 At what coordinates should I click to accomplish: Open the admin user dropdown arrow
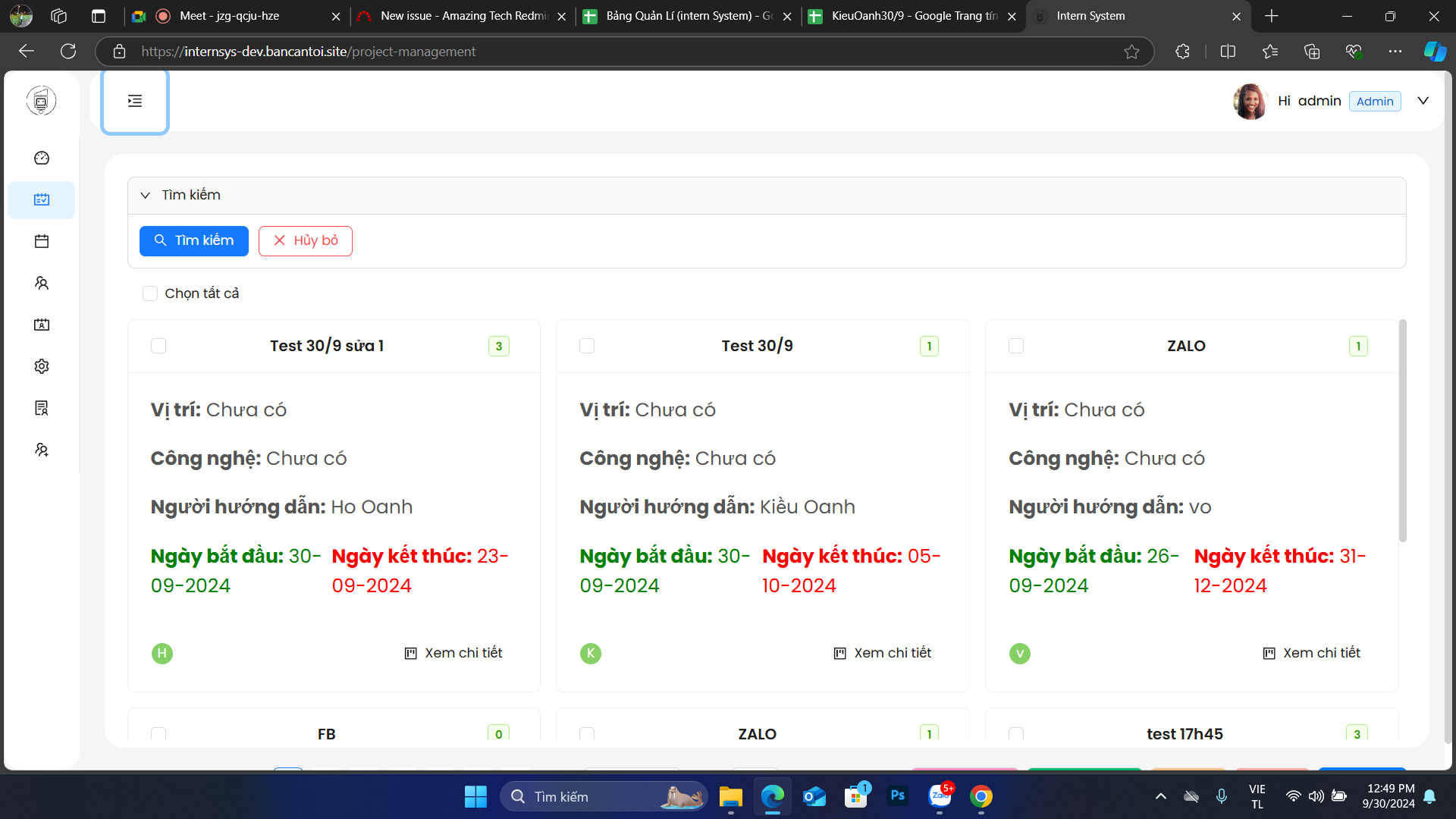[1423, 101]
